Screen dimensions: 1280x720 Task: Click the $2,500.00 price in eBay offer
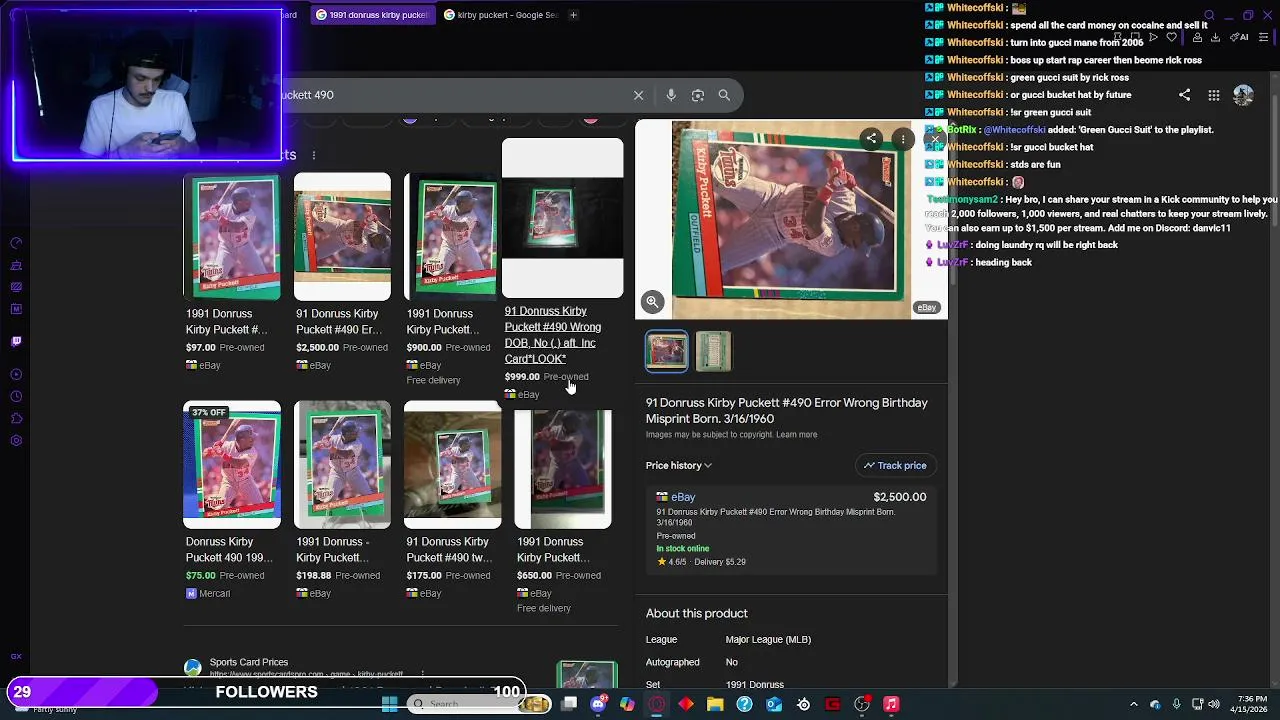[x=900, y=497]
